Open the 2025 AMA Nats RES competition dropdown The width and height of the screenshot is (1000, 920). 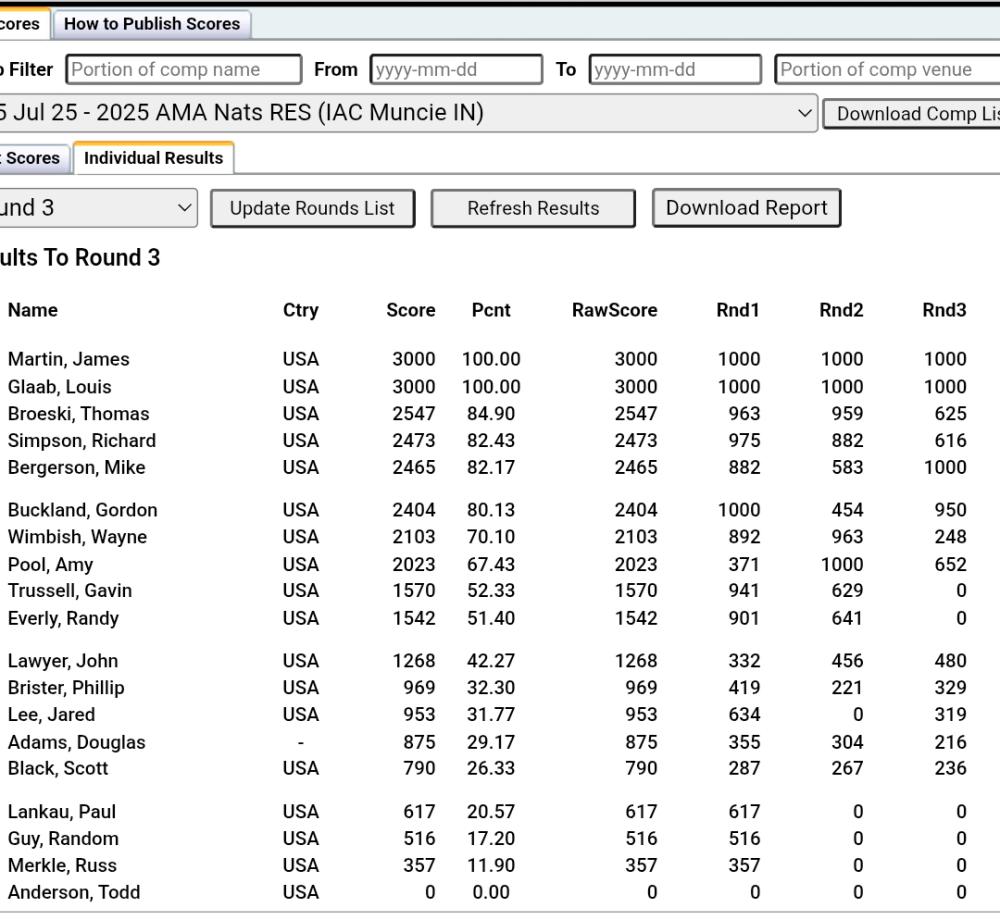pyautogui.click(x=408, y=113)
